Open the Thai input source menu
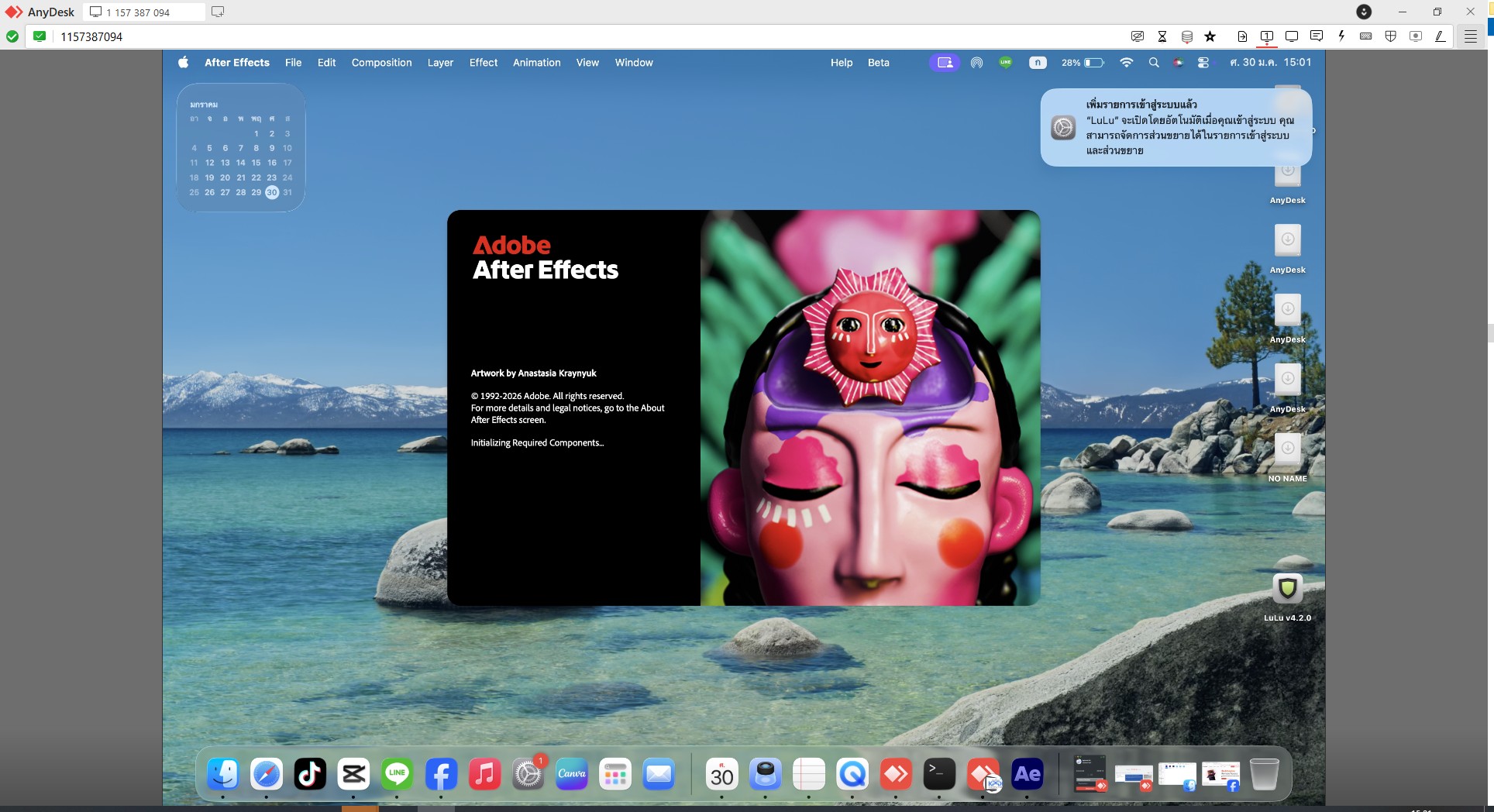This screenshot has width=1494, height=812. point(1038,63)
